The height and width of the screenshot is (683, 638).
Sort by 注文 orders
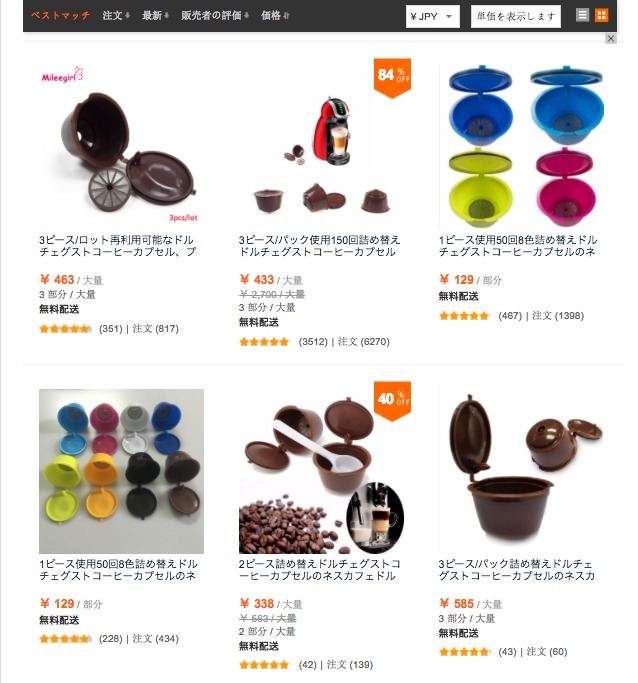click(x=116, y=16)
